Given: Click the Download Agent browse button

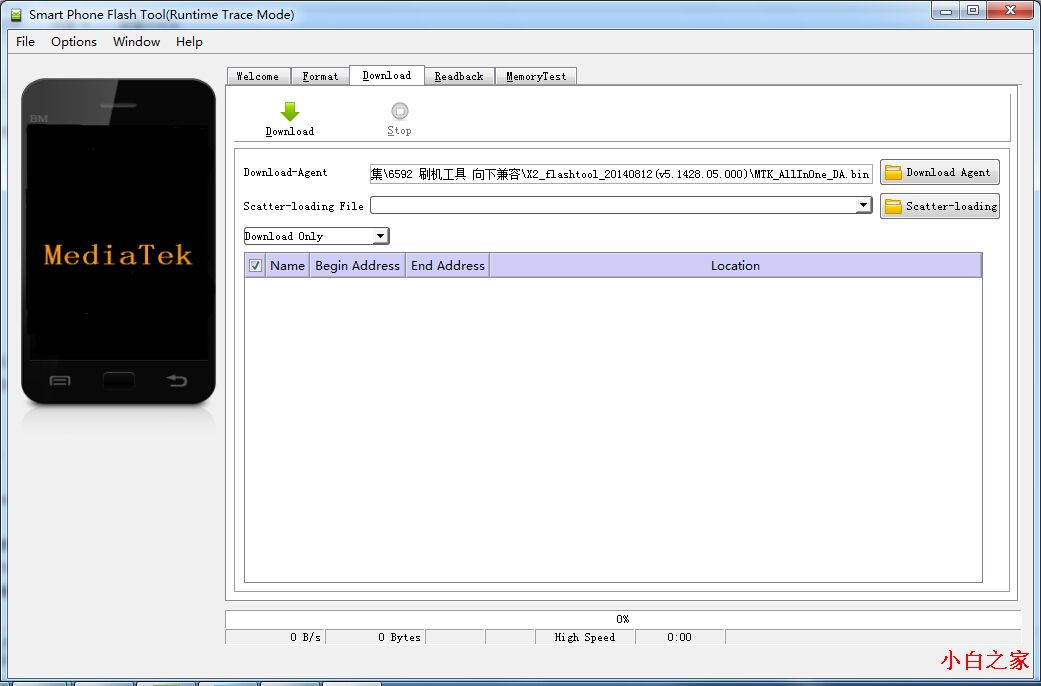Looking at the screenshot, I should tap(939, 172).
